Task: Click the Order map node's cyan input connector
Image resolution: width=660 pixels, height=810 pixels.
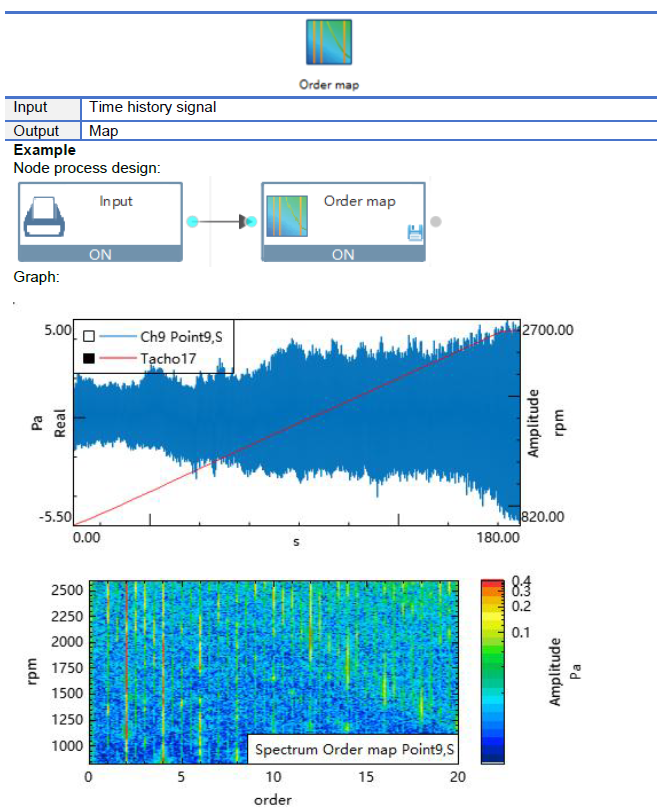Action: [x=252, y=222]
